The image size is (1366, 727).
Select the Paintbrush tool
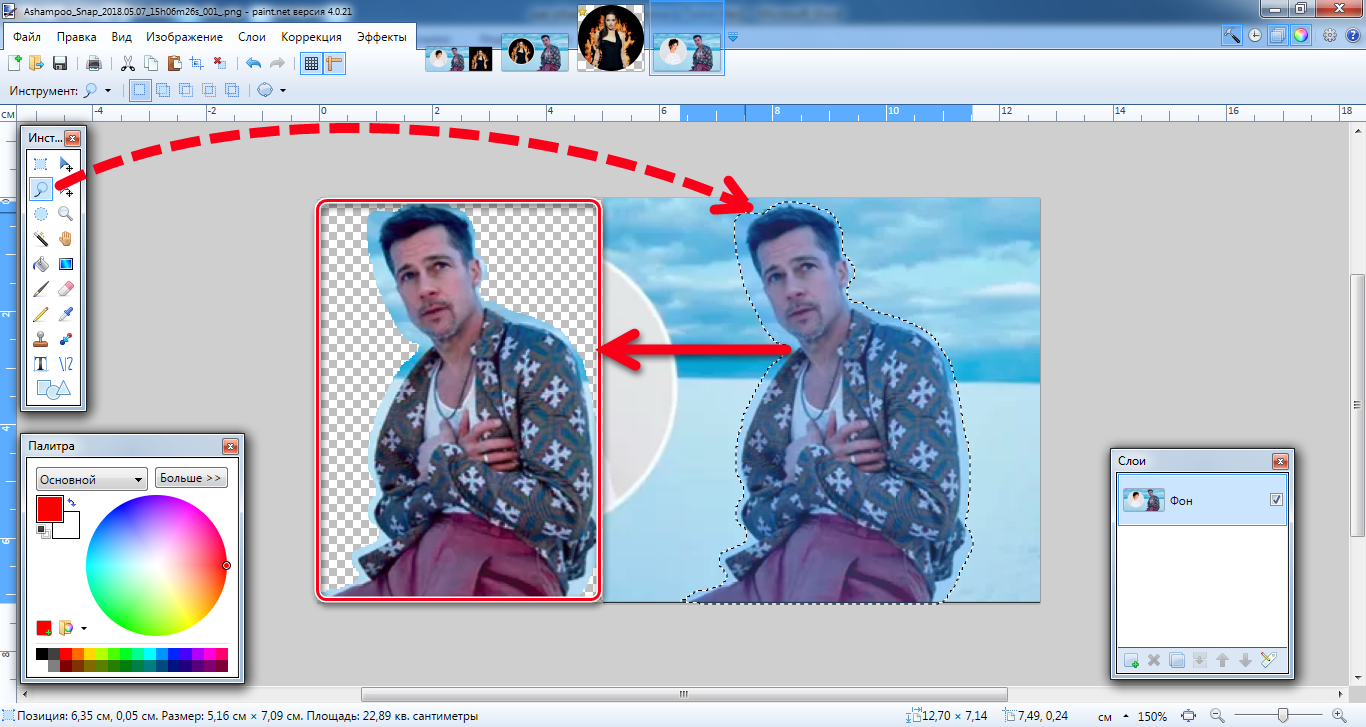[x=40, y=289]
